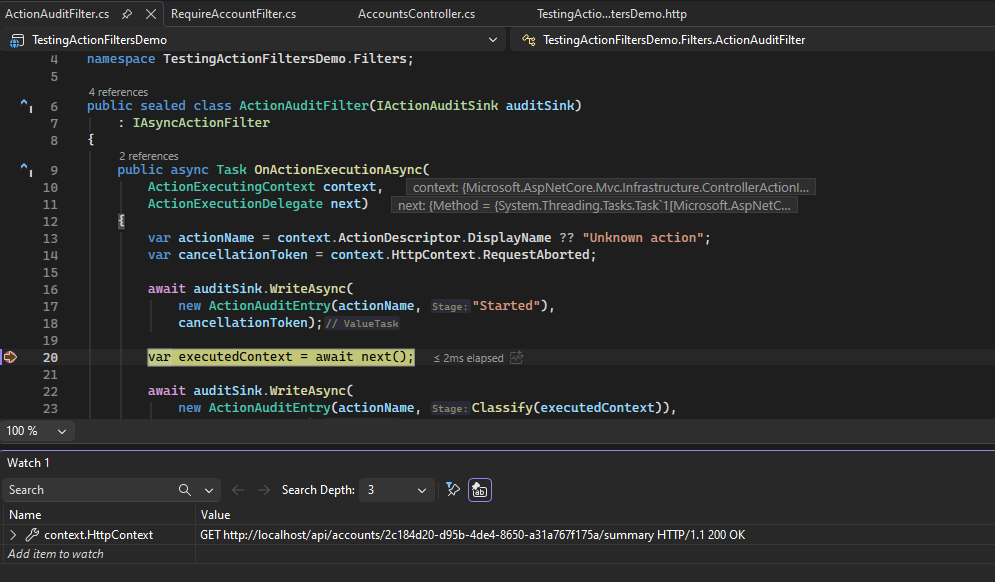Click the Watch Search input field
995x582 pixels.
pos(89,490)
